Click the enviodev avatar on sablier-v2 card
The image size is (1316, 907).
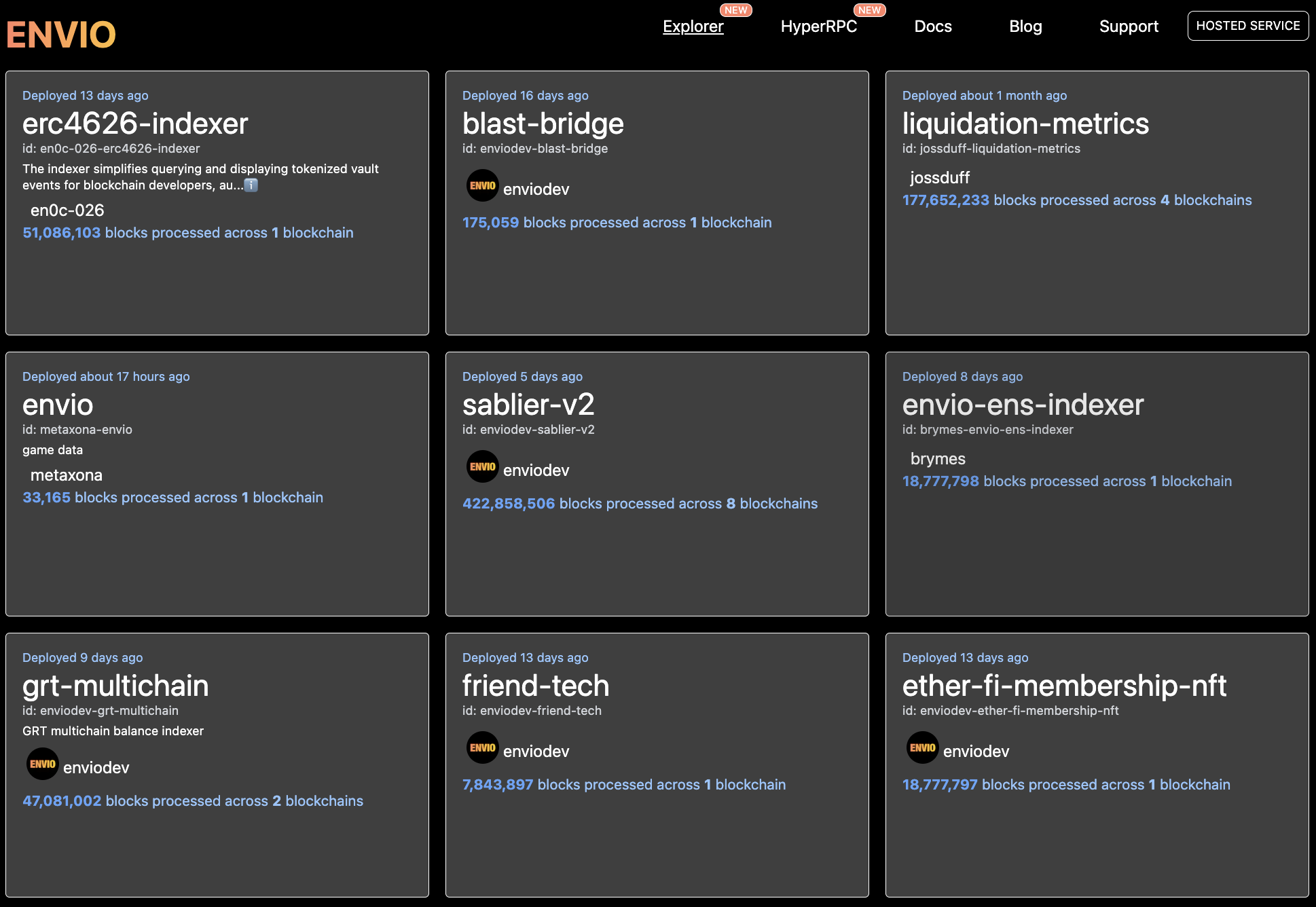[x=482, y=467]
